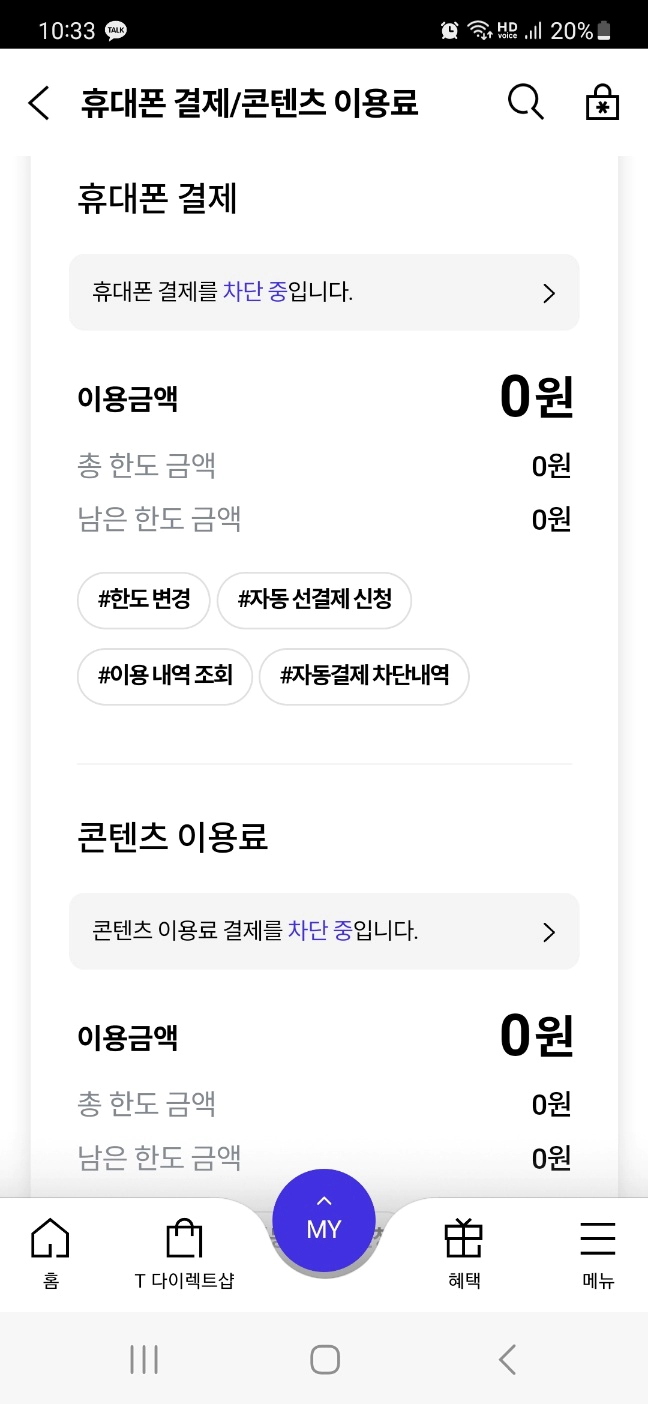Open the search icon in the top bar
The width and height of the screenshot is (648, 1404).
click(525, 101)
